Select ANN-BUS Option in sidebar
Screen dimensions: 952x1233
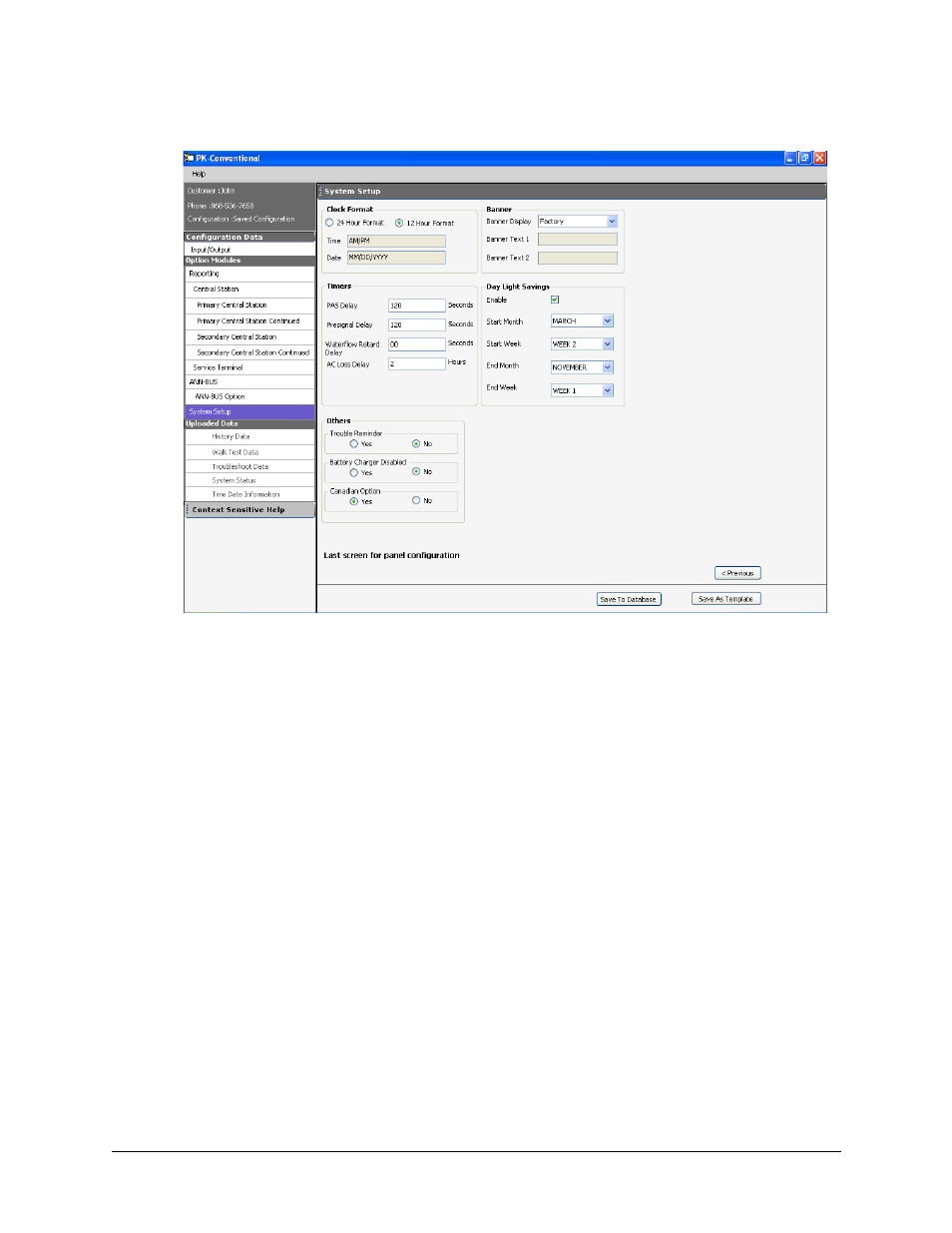[x=249, y=396]
